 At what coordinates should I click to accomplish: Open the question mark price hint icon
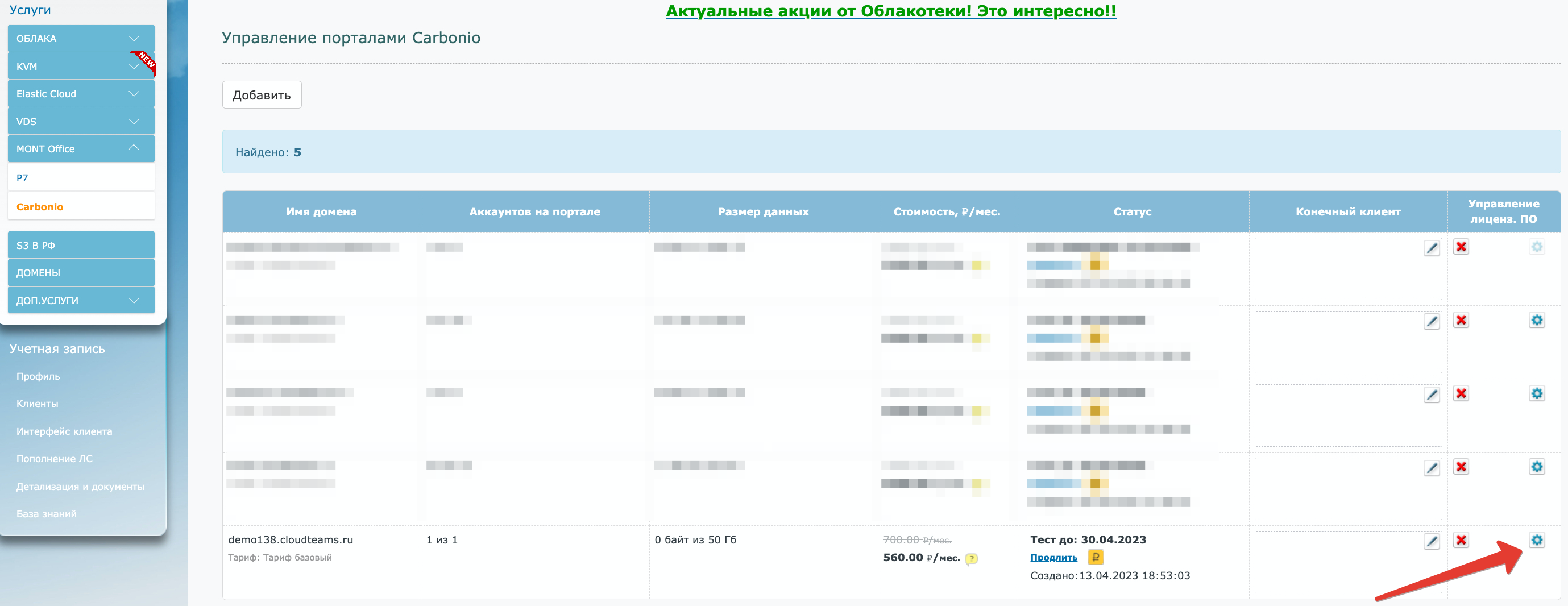click(972, 559)
